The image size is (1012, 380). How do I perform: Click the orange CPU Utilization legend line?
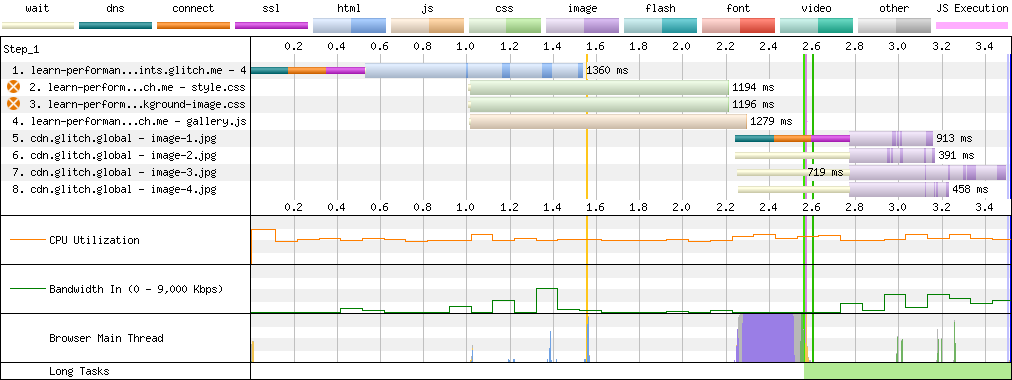[27, 240]
